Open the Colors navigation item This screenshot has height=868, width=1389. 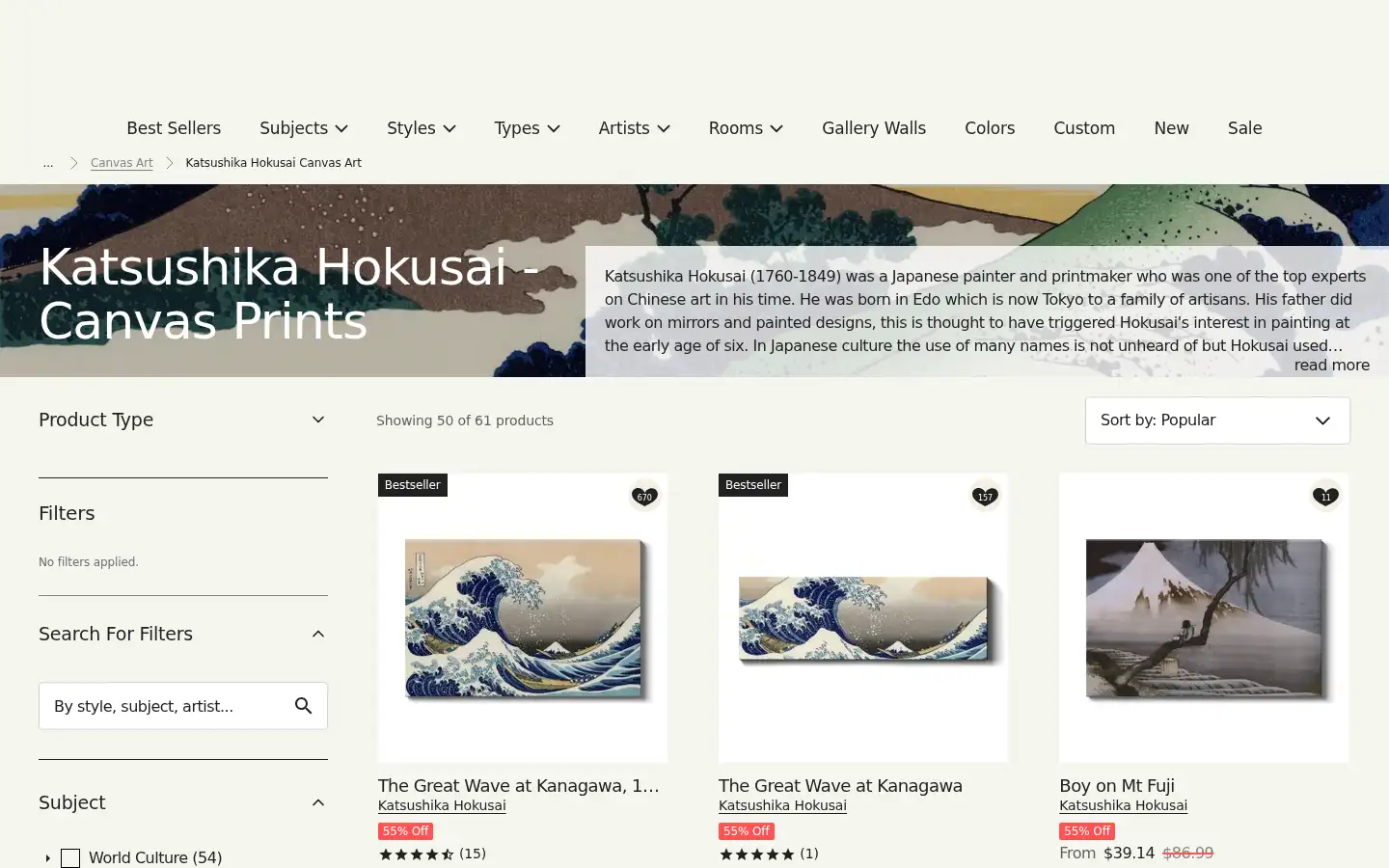pos(990,128)
